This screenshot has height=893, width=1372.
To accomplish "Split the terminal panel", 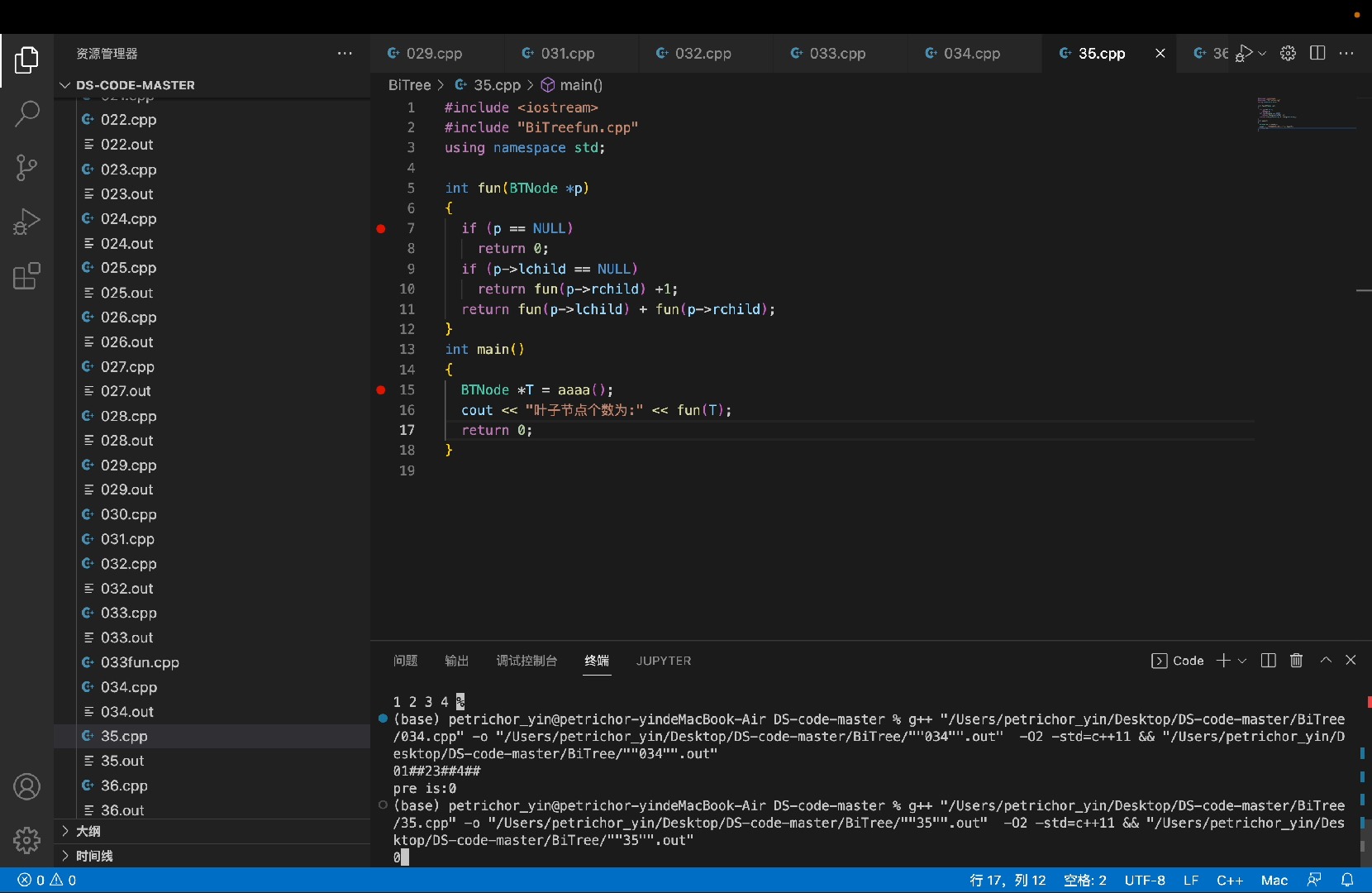I will click(x=1269, y=661).
